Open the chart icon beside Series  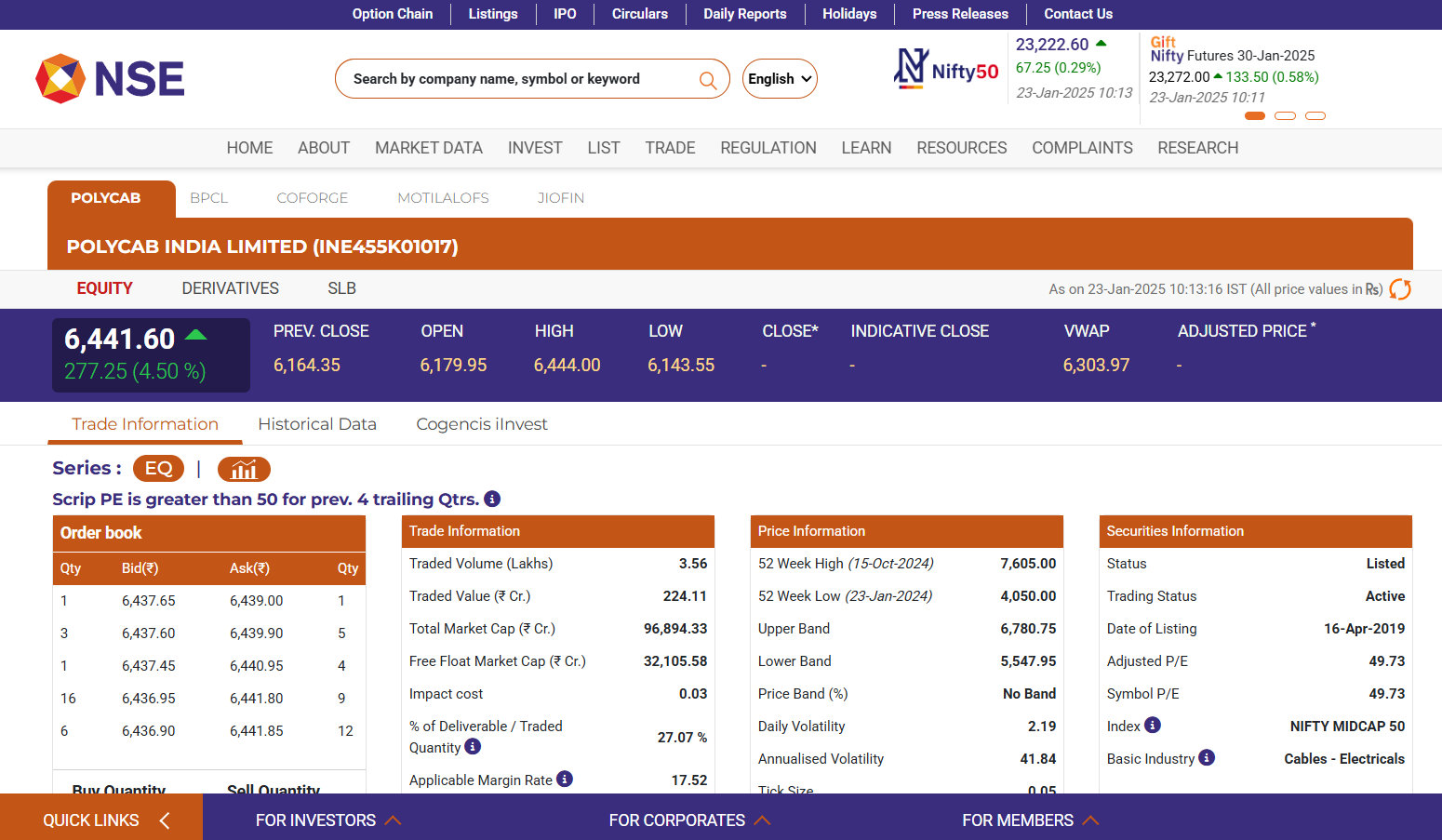point(244,469)
